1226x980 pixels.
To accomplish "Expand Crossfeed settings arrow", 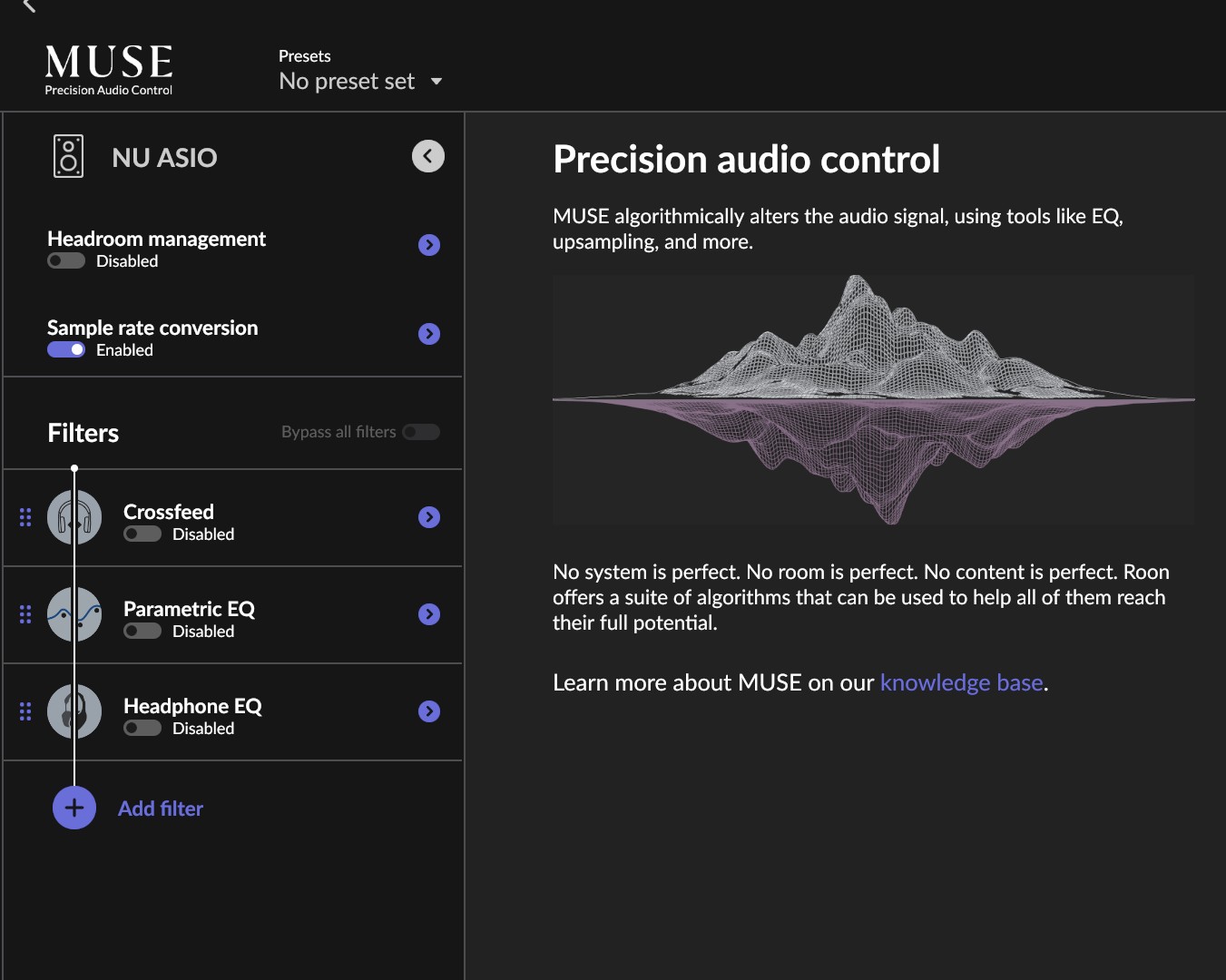I will click(429, 517).
